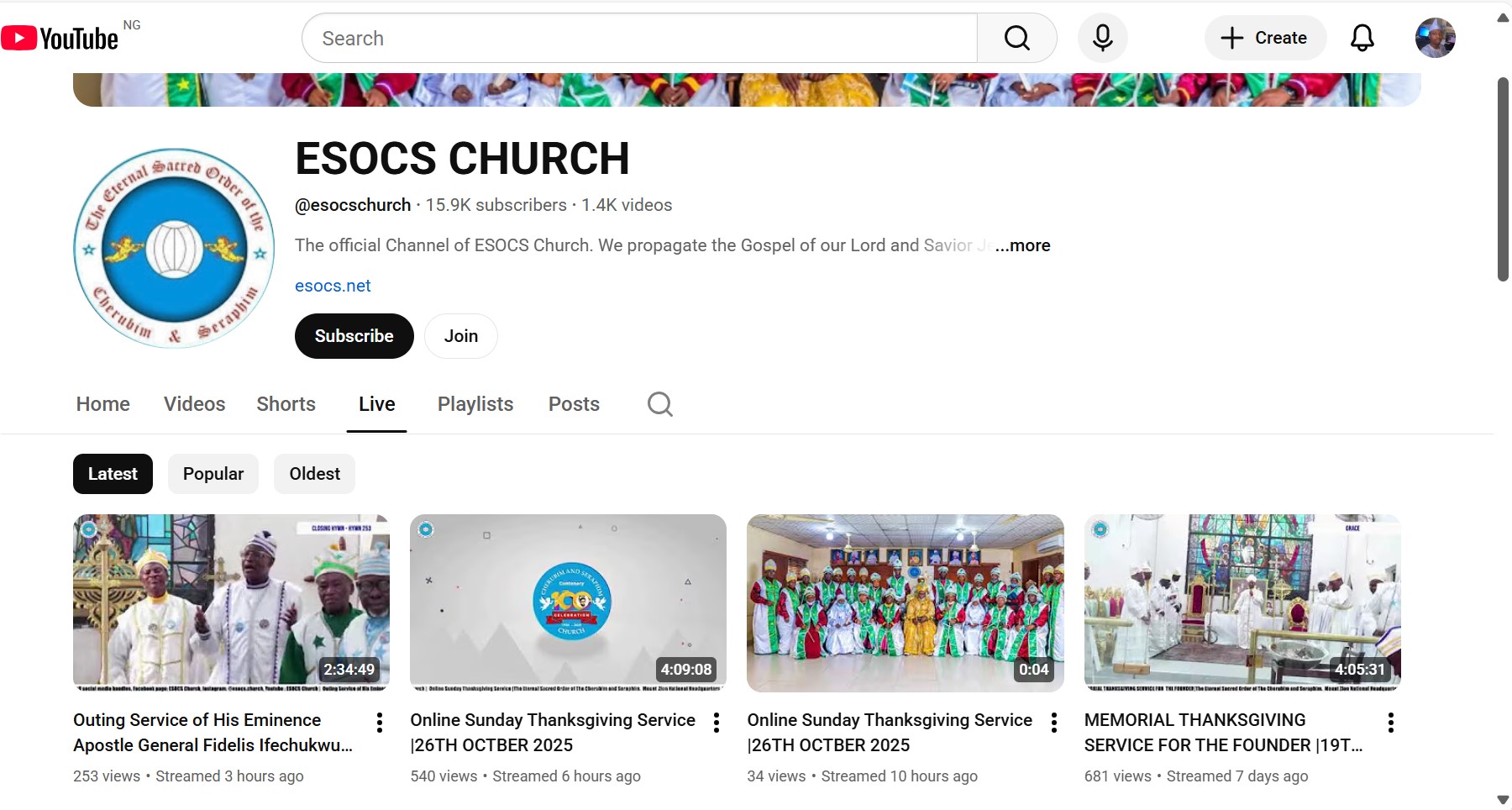Open the channel search icon next to Posts
The image size is (1512, 810).
coord(660,404)
